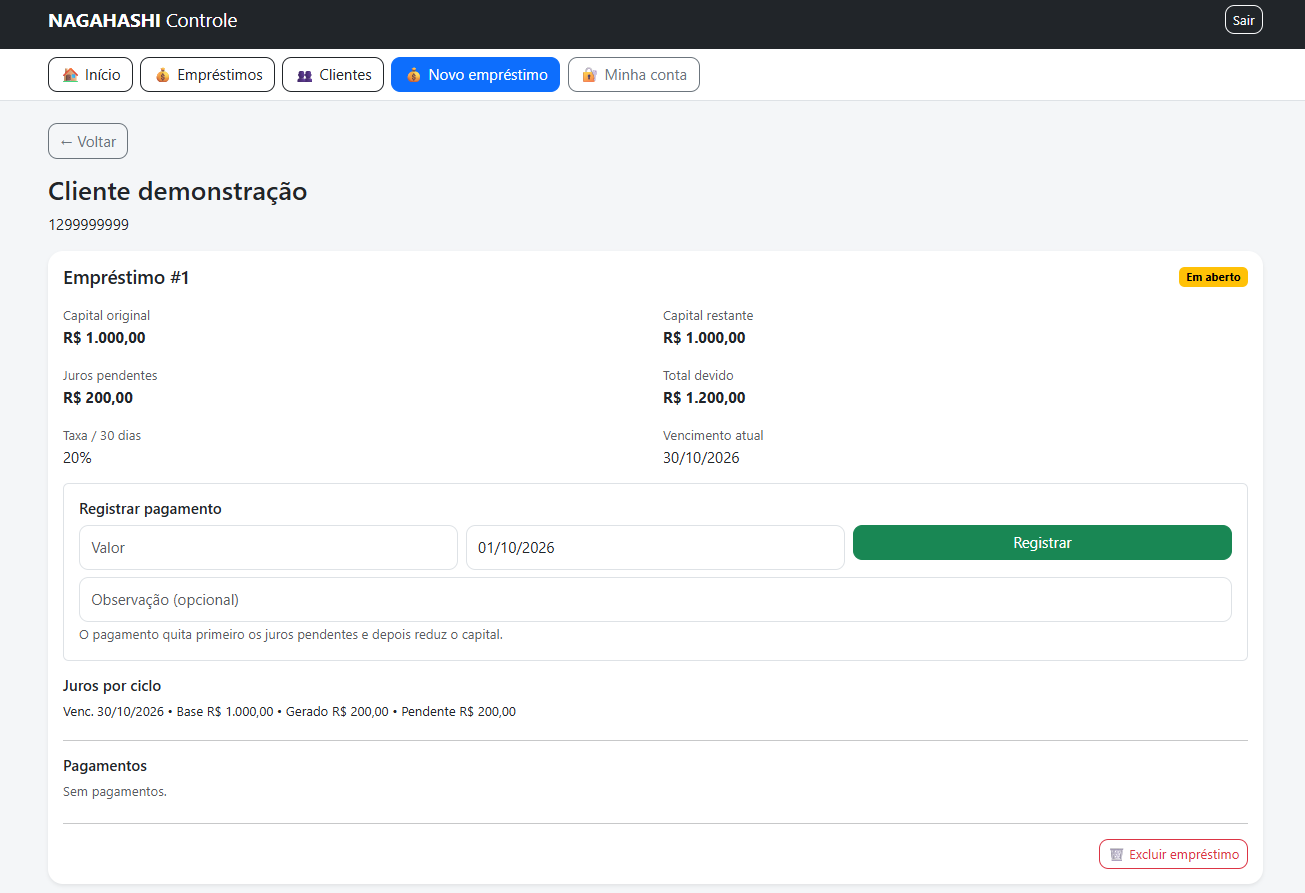Click the Juros pendentes value R$ 200,00
This screenshot has width=1305, height=893.
click(x=98, y=398)
